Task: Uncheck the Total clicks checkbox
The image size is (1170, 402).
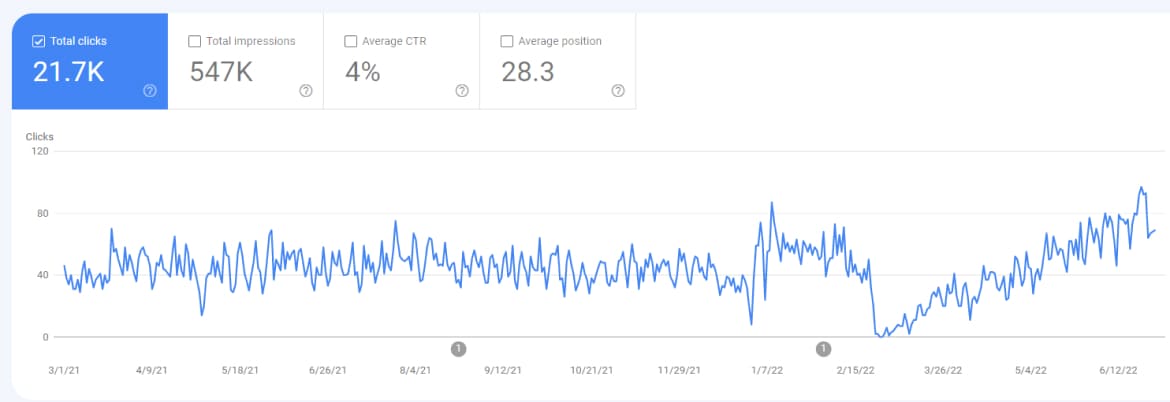Action: 39,42
